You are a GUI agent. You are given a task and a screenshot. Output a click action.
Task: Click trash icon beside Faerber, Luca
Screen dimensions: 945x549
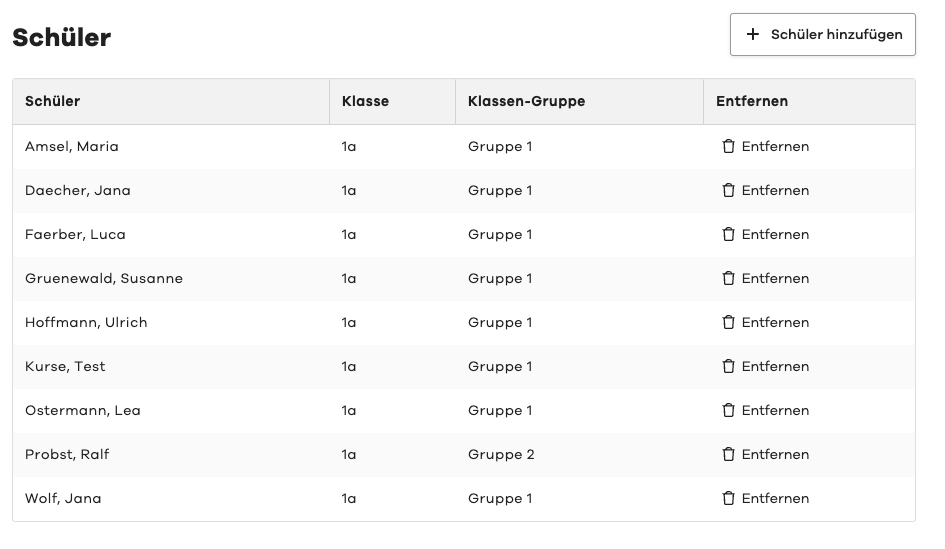[x=728, y=235]
